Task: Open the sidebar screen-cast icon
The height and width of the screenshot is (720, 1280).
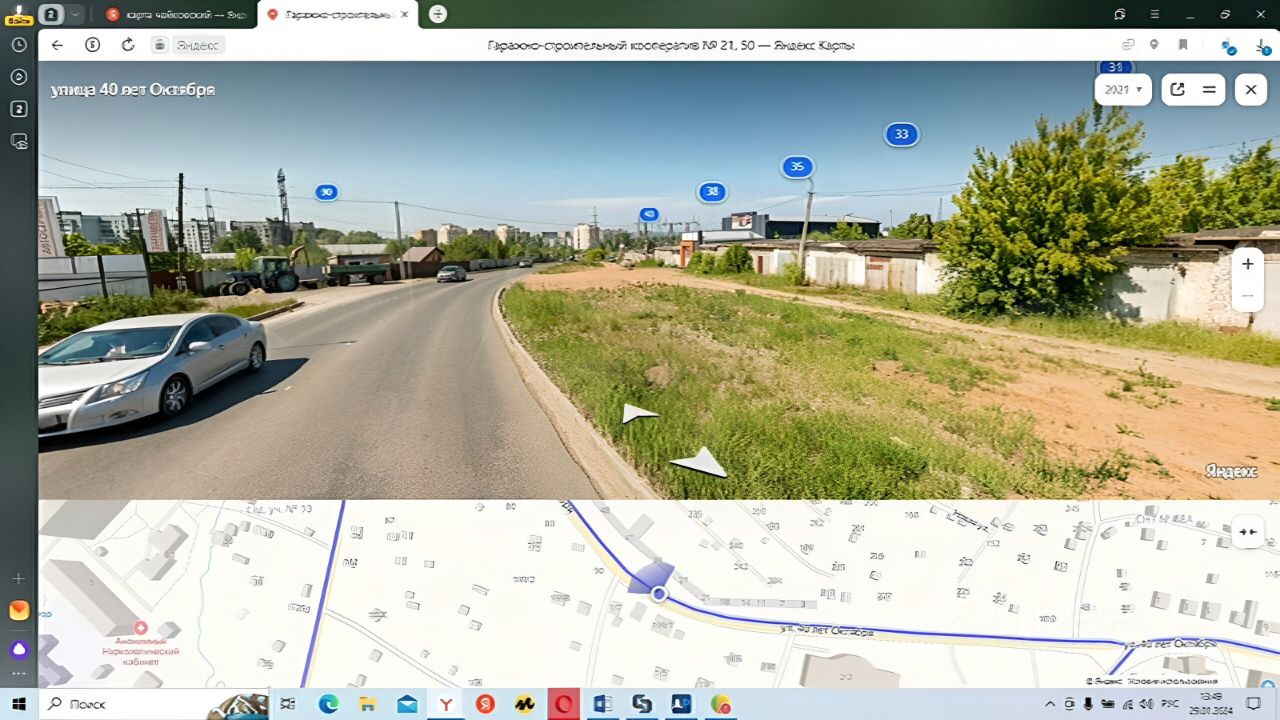Action: tap(19, 141)
